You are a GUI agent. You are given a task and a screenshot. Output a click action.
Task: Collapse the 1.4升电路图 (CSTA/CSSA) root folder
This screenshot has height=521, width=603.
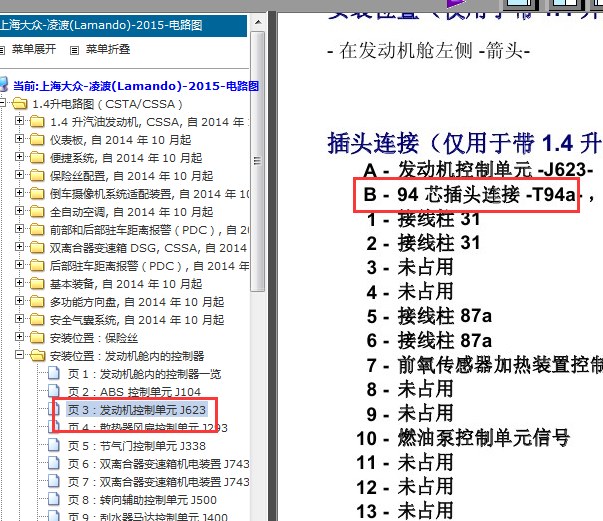click(2, 103)
